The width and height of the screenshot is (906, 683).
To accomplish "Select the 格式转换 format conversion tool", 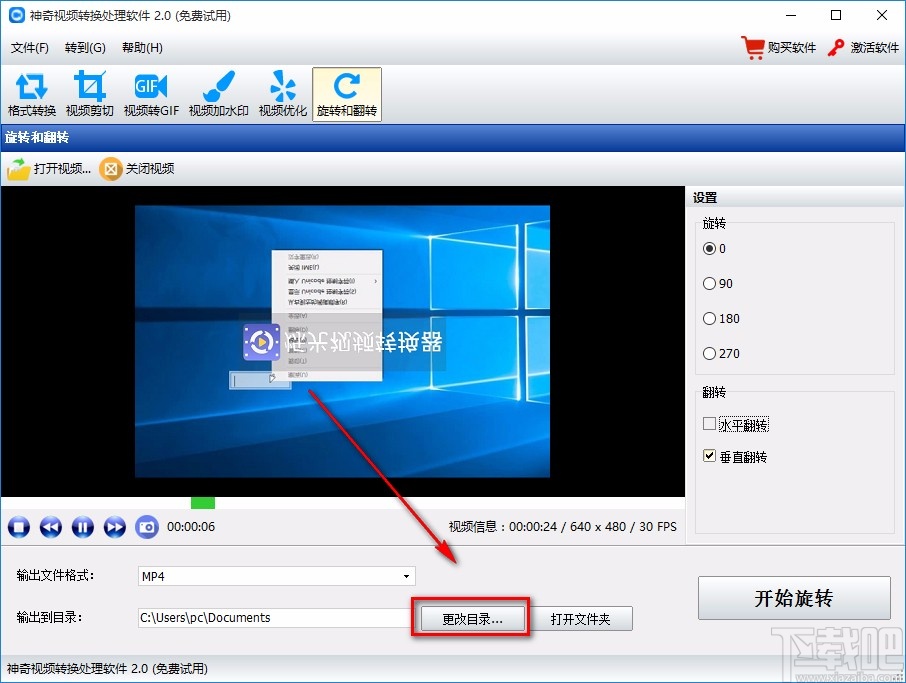I will (x=32, y=94).
